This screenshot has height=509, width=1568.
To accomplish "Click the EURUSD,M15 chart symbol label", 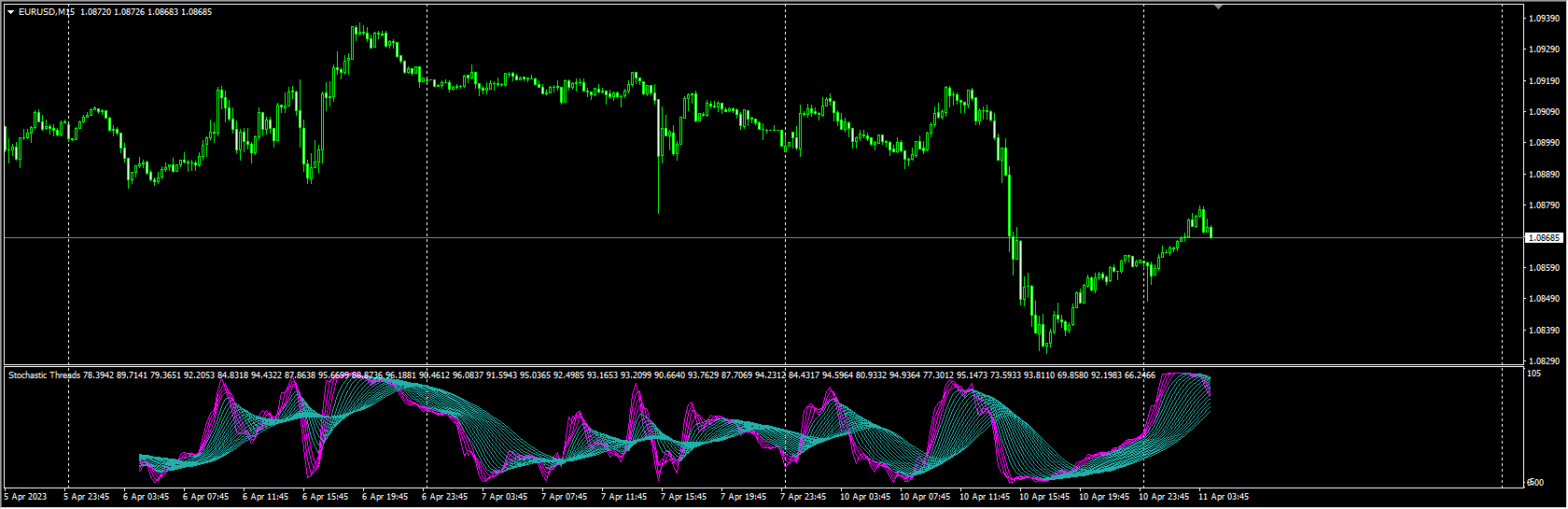I will click(49, 12).
